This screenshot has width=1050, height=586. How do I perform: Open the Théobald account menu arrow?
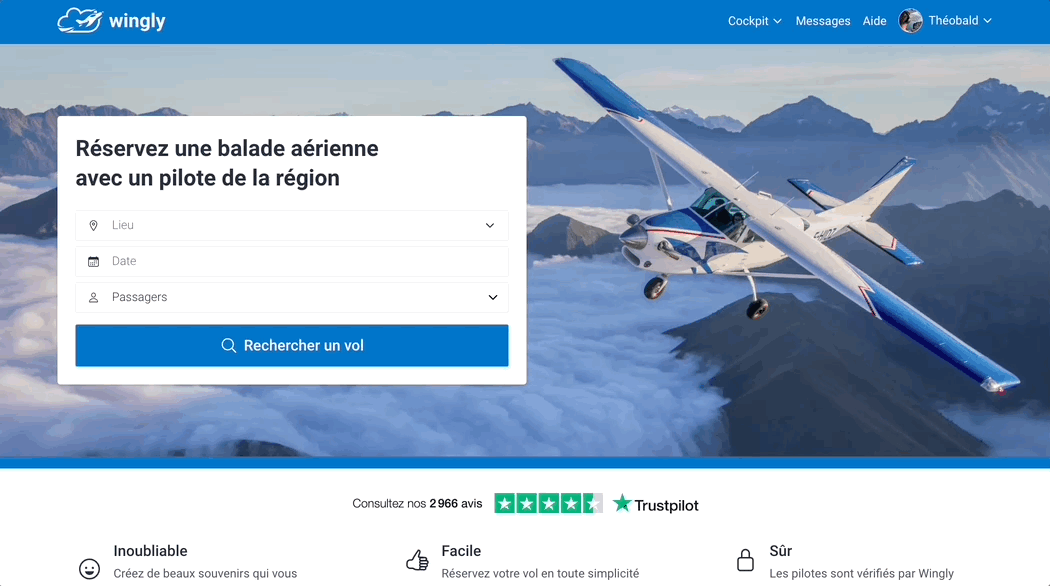coord(988,21)
